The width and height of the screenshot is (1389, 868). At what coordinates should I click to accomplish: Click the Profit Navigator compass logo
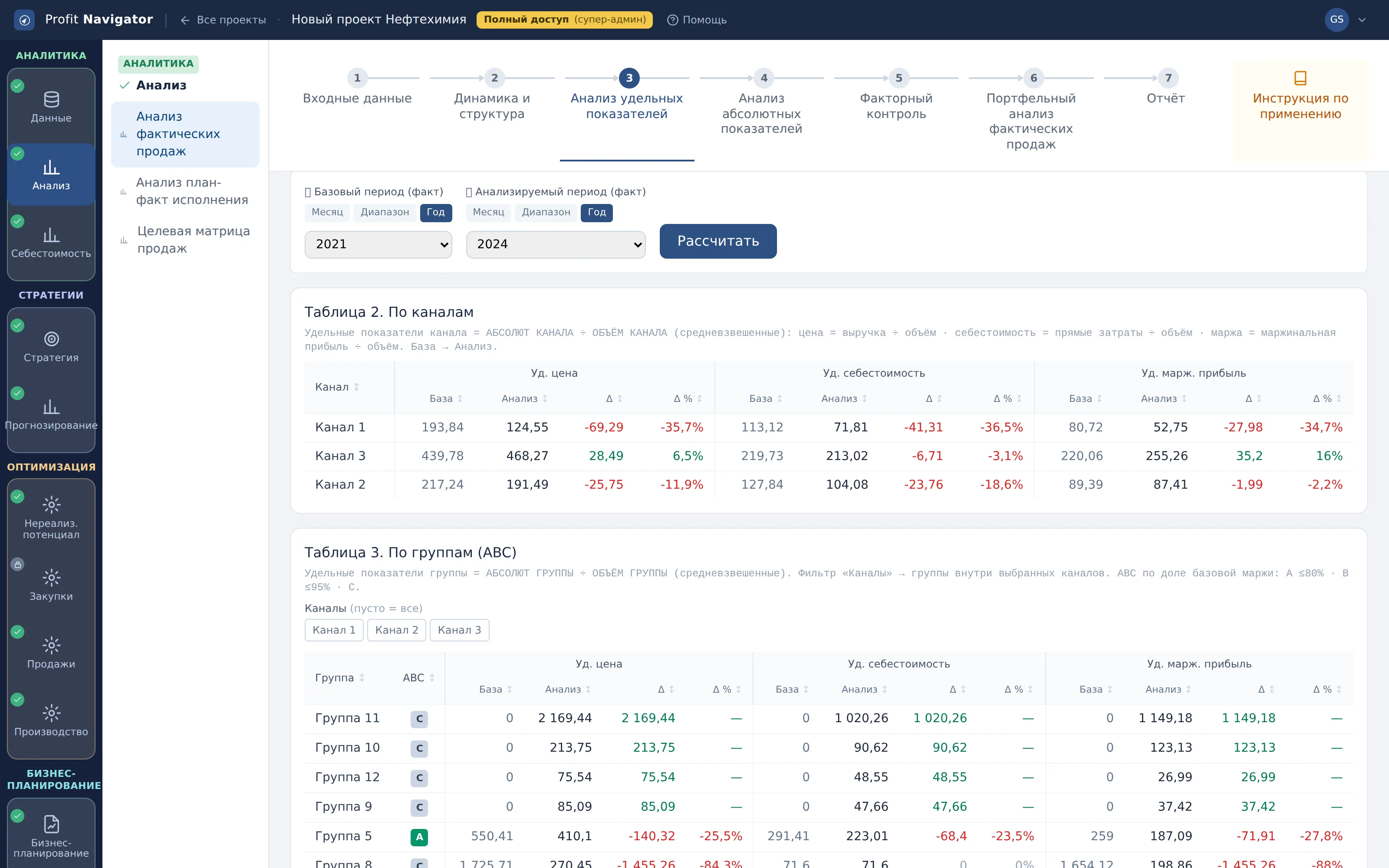[x=24, y=20]
